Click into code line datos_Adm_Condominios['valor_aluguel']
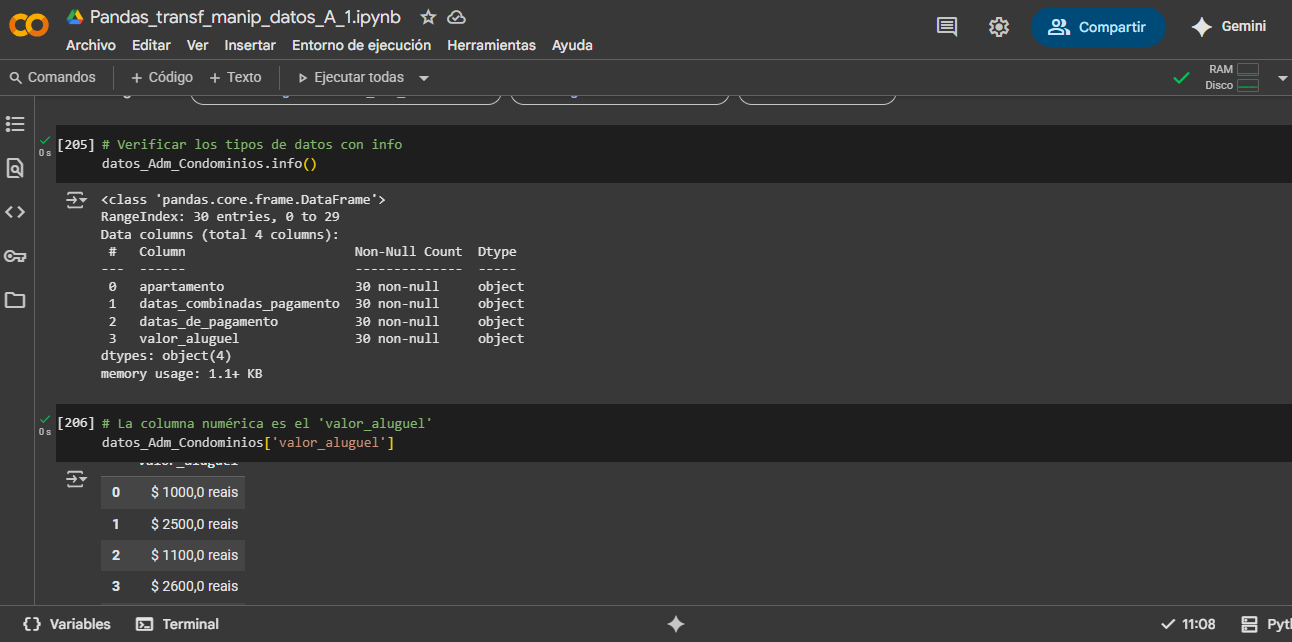The width and height of the screenshot is (1292, 642). [x=248, y=441]
